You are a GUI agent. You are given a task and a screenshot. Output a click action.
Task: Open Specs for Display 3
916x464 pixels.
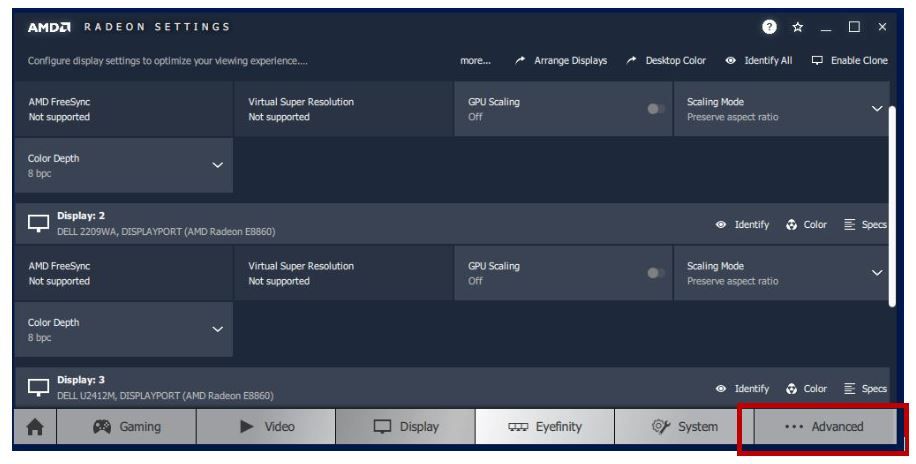coord(865,389)
